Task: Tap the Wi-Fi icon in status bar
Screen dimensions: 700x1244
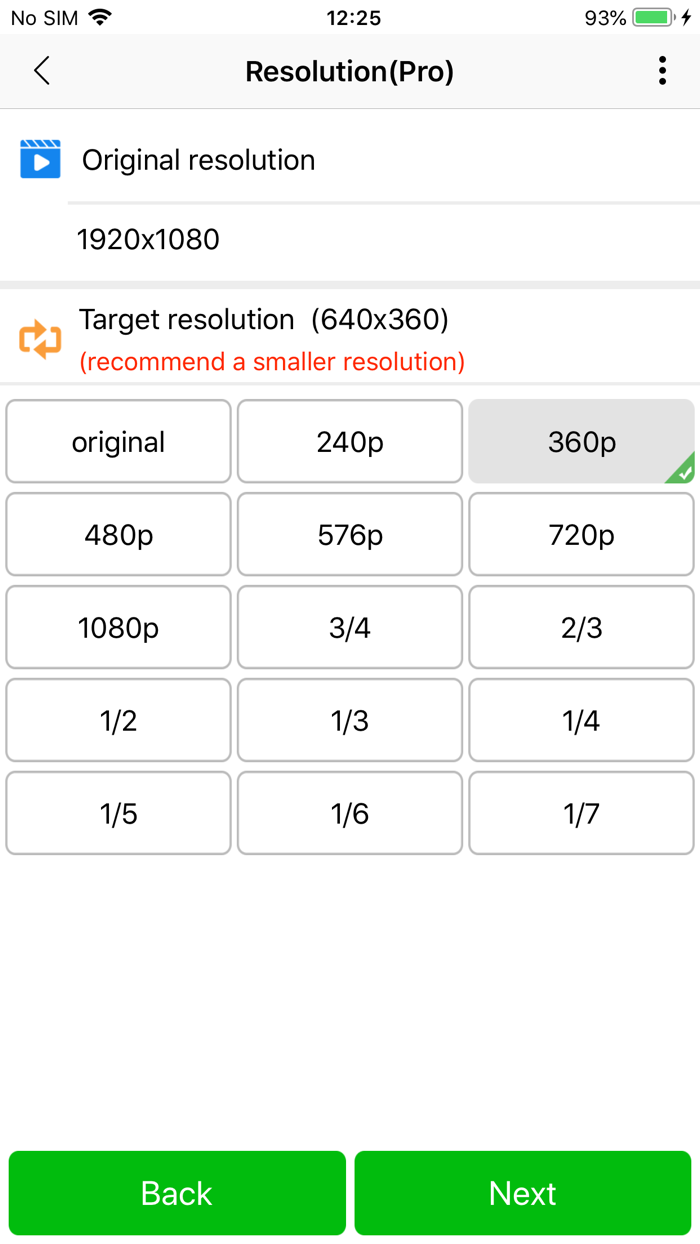Action: (101, 16)
